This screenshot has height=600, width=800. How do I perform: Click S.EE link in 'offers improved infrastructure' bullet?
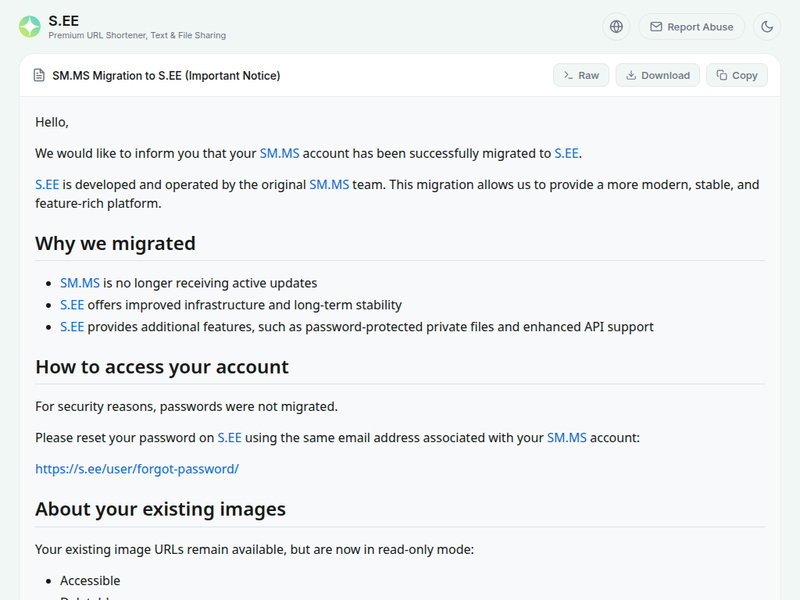(72, 305)
